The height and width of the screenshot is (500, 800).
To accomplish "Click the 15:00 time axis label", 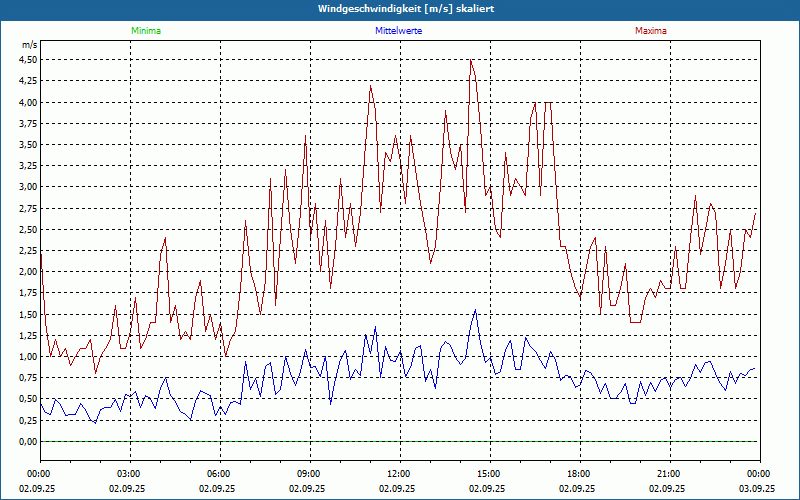I will pos(489,474).
